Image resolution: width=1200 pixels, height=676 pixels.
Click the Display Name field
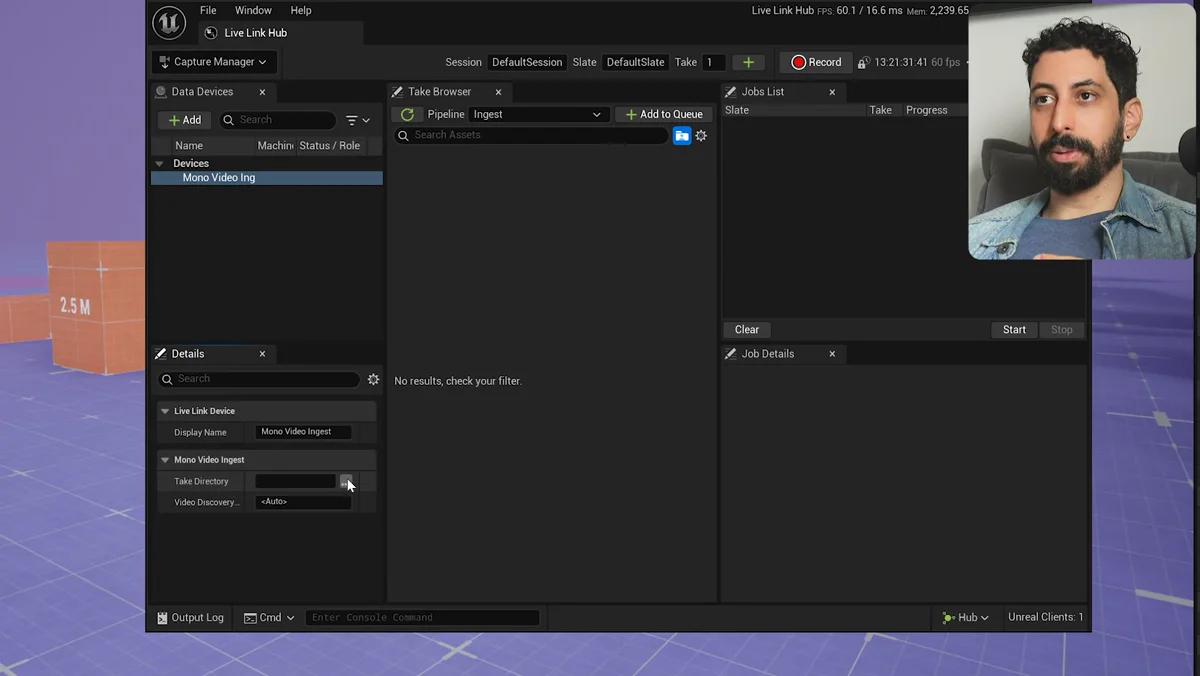click(x=303, y=432)
